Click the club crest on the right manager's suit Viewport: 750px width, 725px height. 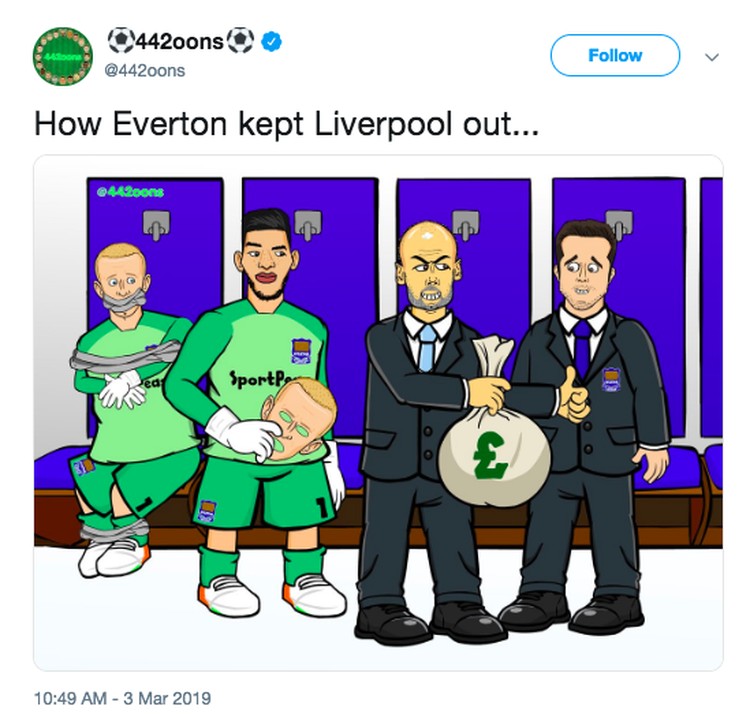(611, 380)
